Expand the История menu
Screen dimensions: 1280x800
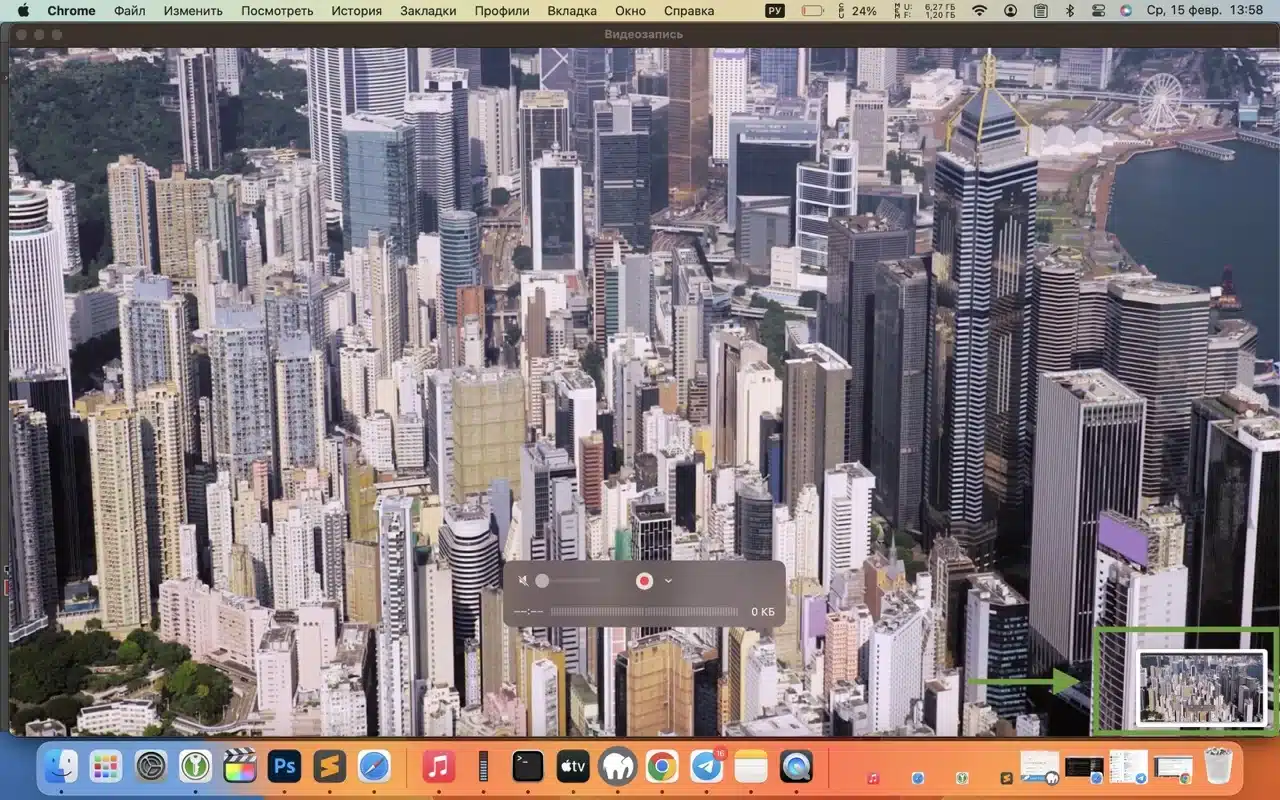tap(356, 11)
